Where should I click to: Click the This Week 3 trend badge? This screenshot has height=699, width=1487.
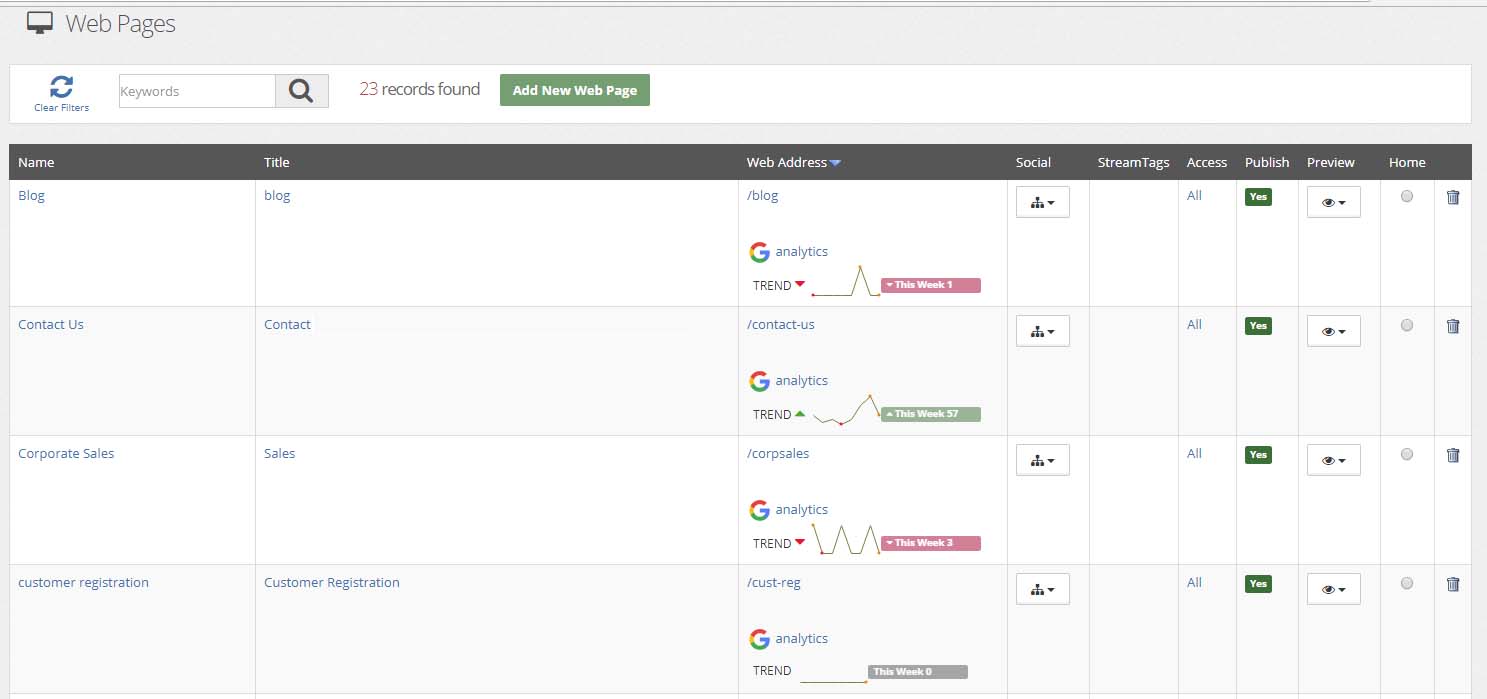(931, 543)
